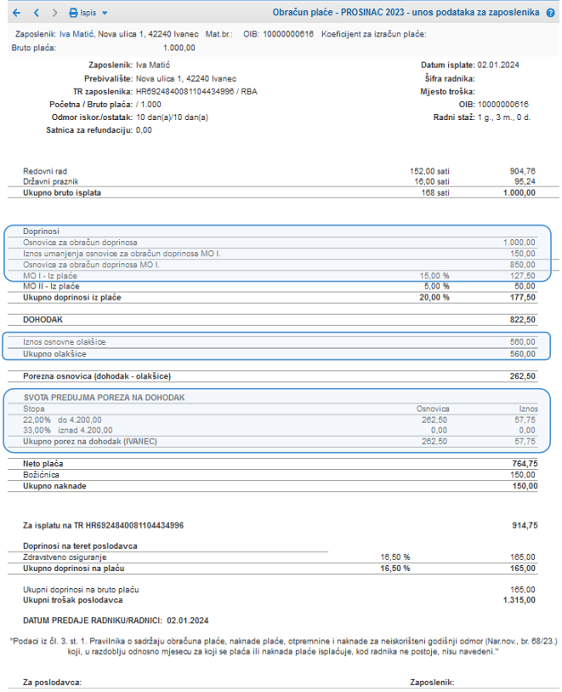Click the Ukupno olakšice label
This screenshot has height=692, width=562.
point(55,354)
